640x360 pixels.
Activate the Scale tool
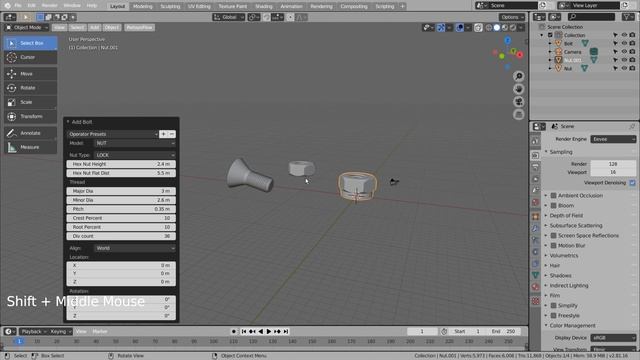pos(31,102)
